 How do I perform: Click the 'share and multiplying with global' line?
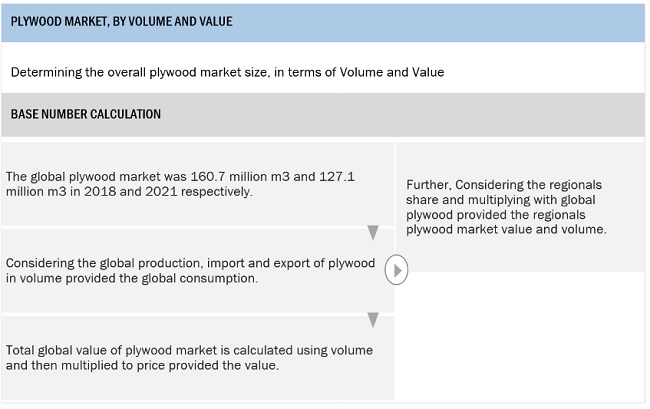503,200
